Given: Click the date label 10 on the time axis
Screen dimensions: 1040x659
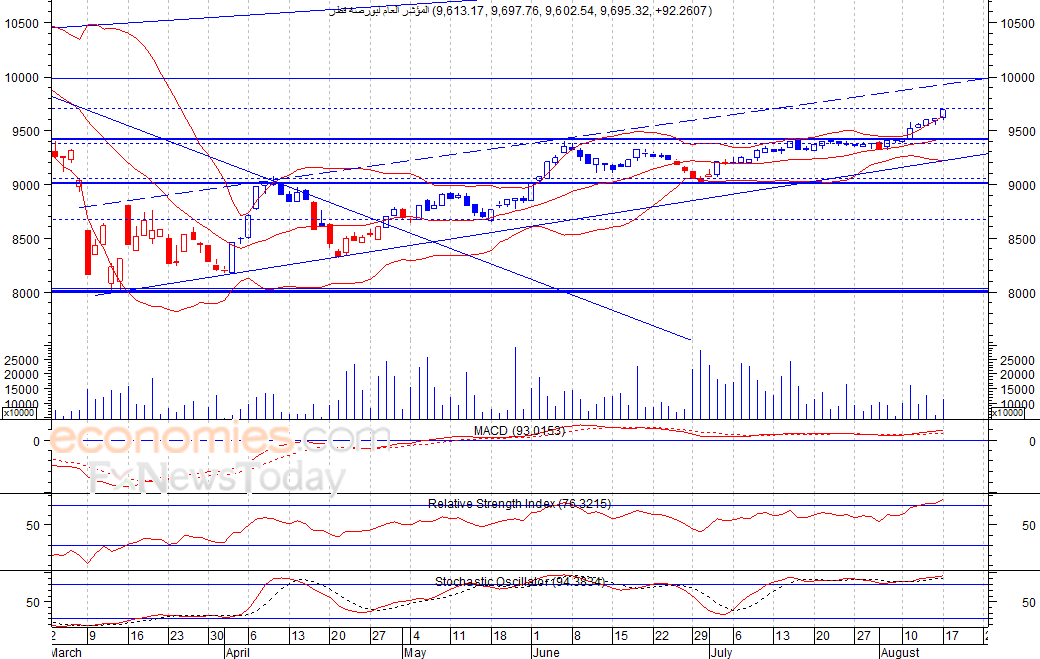Looking at the screenshot, I should 911,636.
